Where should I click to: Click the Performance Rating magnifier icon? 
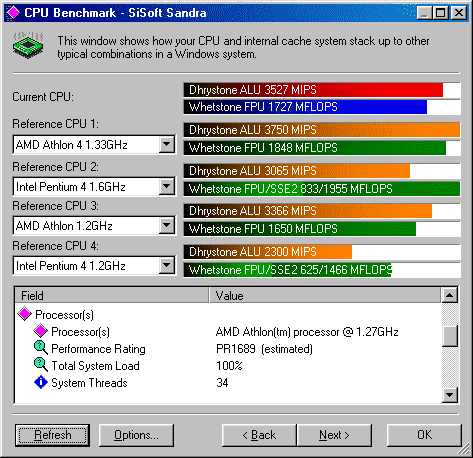tap(41, 348)
